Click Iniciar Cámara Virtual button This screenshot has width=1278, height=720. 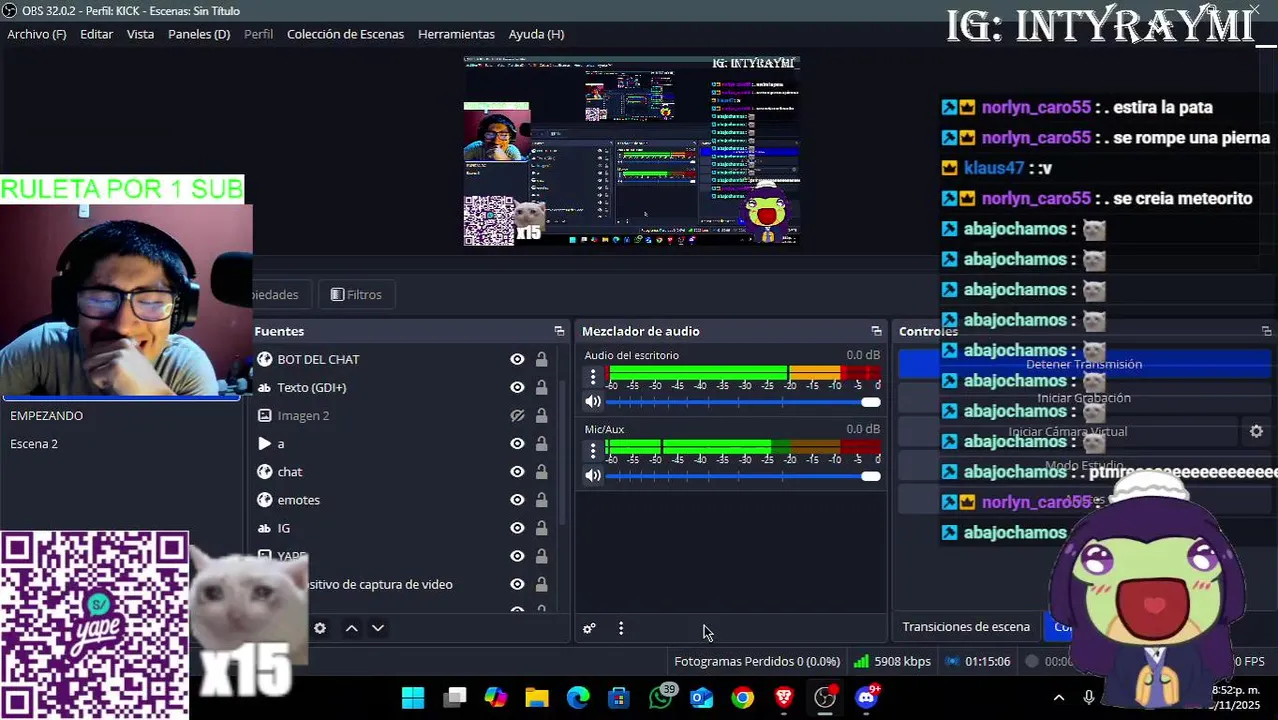[1067, 432]
